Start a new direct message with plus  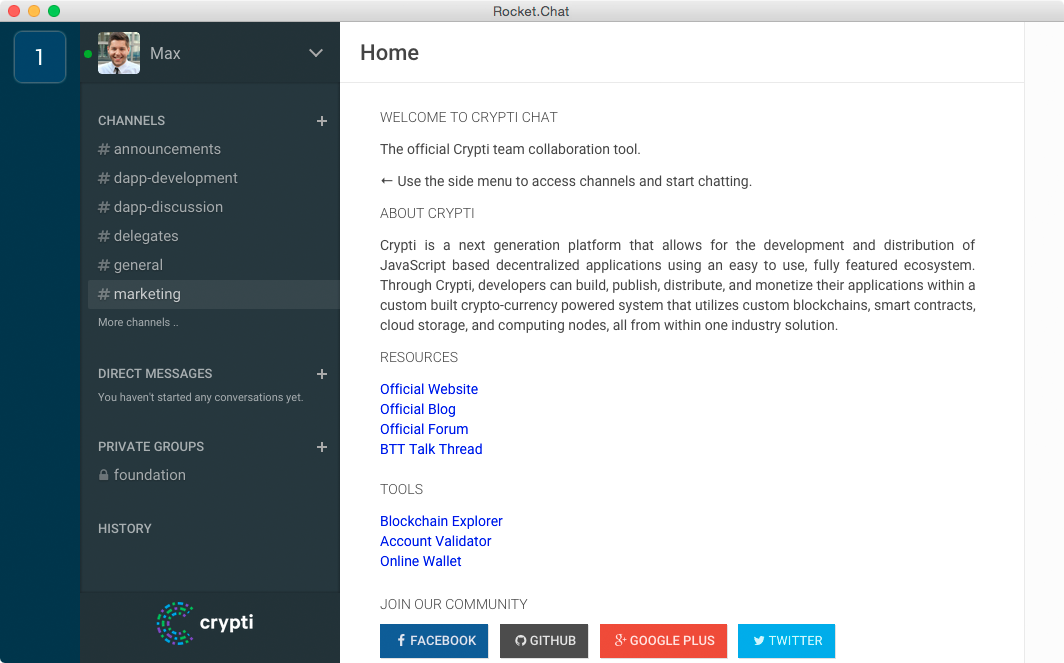pos(322,374)
